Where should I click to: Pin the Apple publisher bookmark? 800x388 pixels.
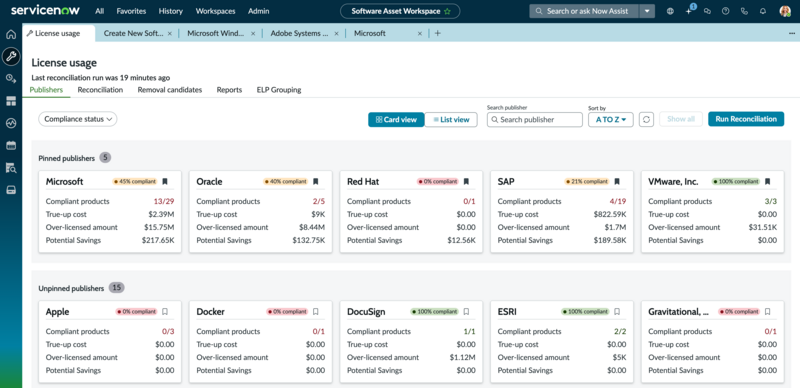[165, 311]
